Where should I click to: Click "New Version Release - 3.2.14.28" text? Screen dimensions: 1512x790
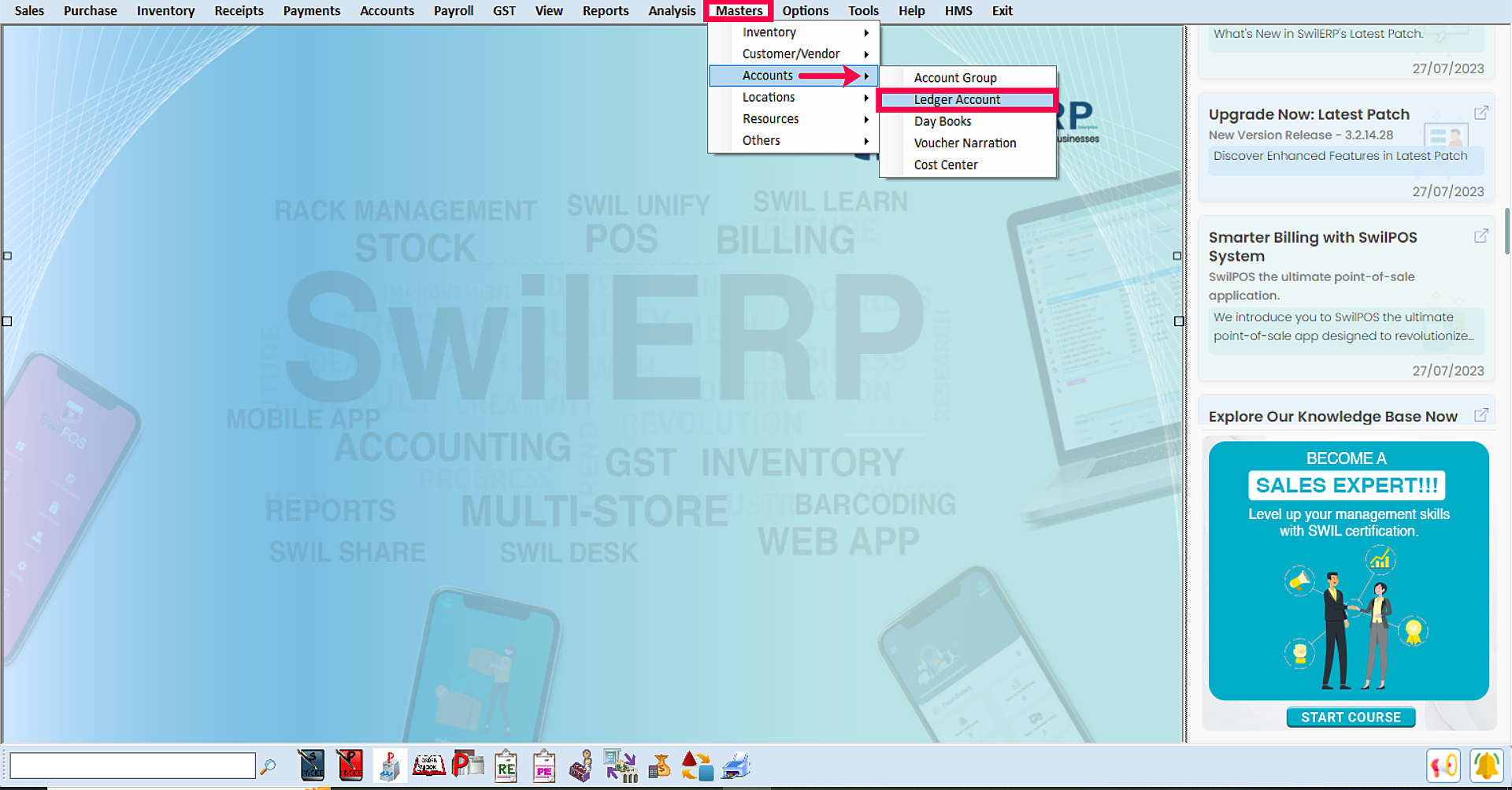click(x=1301, y=135)
